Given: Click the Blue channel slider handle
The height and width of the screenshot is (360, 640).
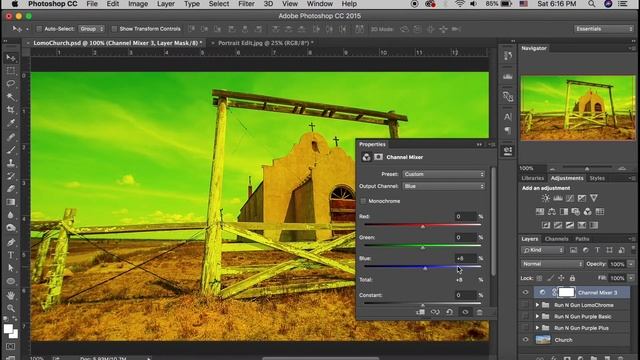Looking at the screenshot, I should pyautogui.click(x=425, y=268).
